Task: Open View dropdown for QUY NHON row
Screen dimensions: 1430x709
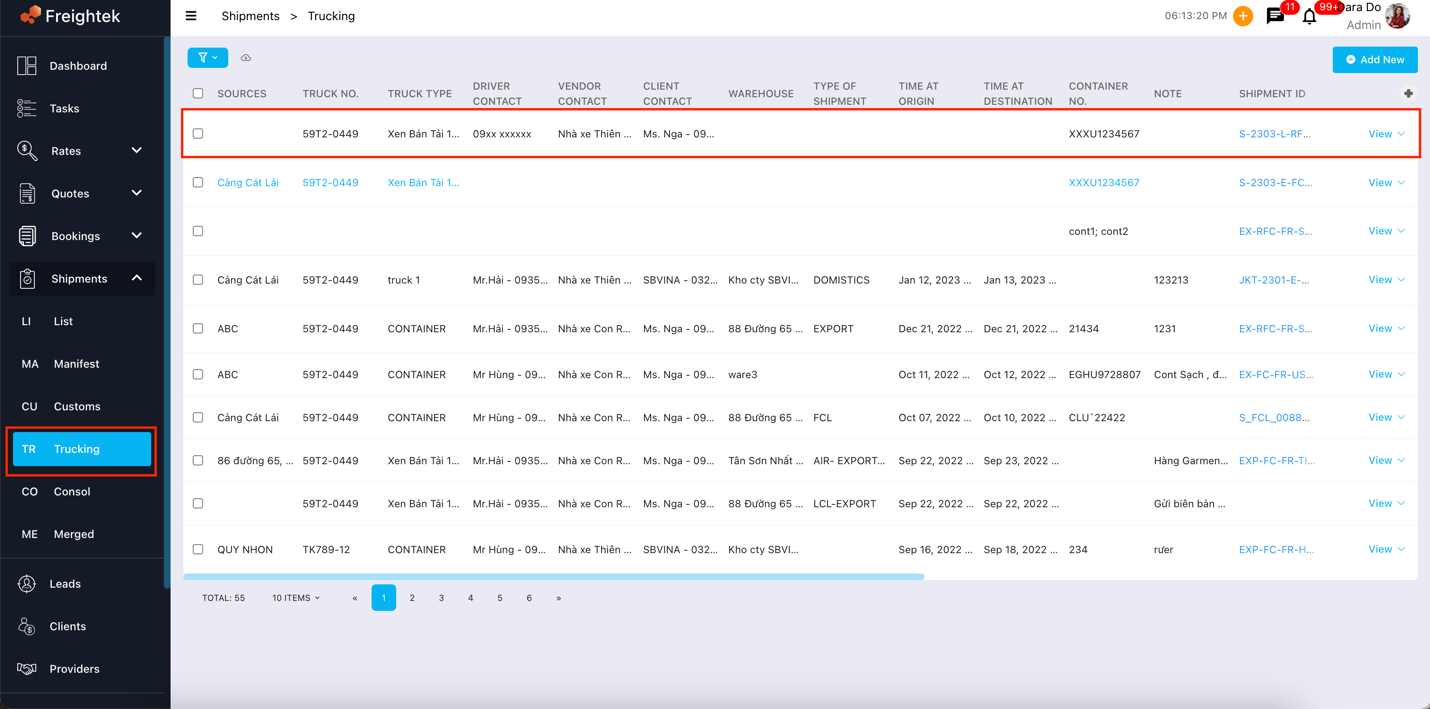Action: (x=1387, y=549)
